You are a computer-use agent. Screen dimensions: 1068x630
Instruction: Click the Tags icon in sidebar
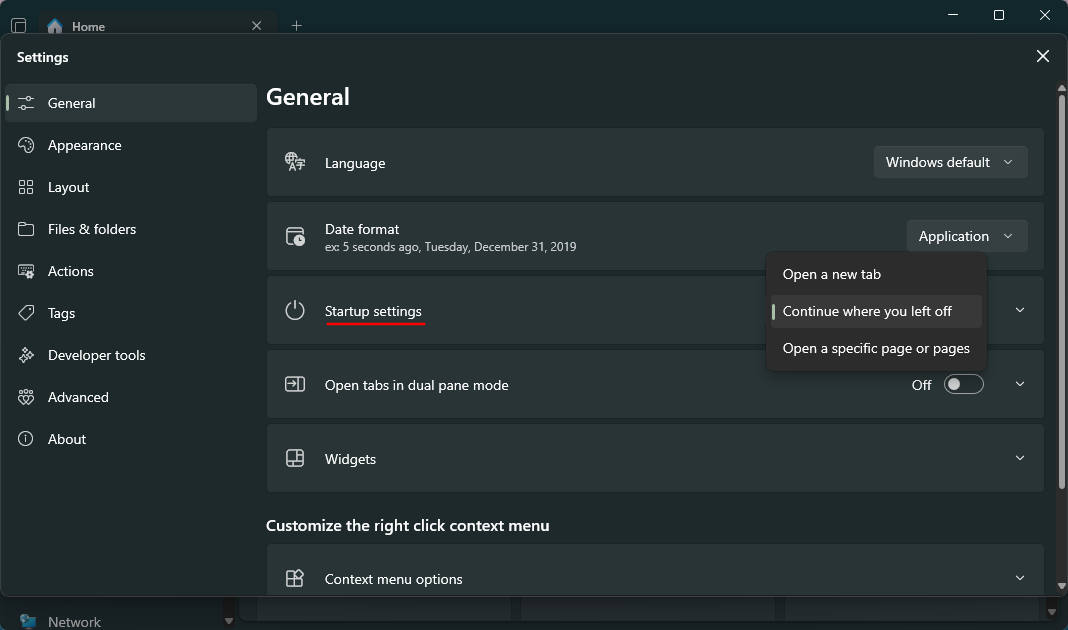(x=27, y=313)
